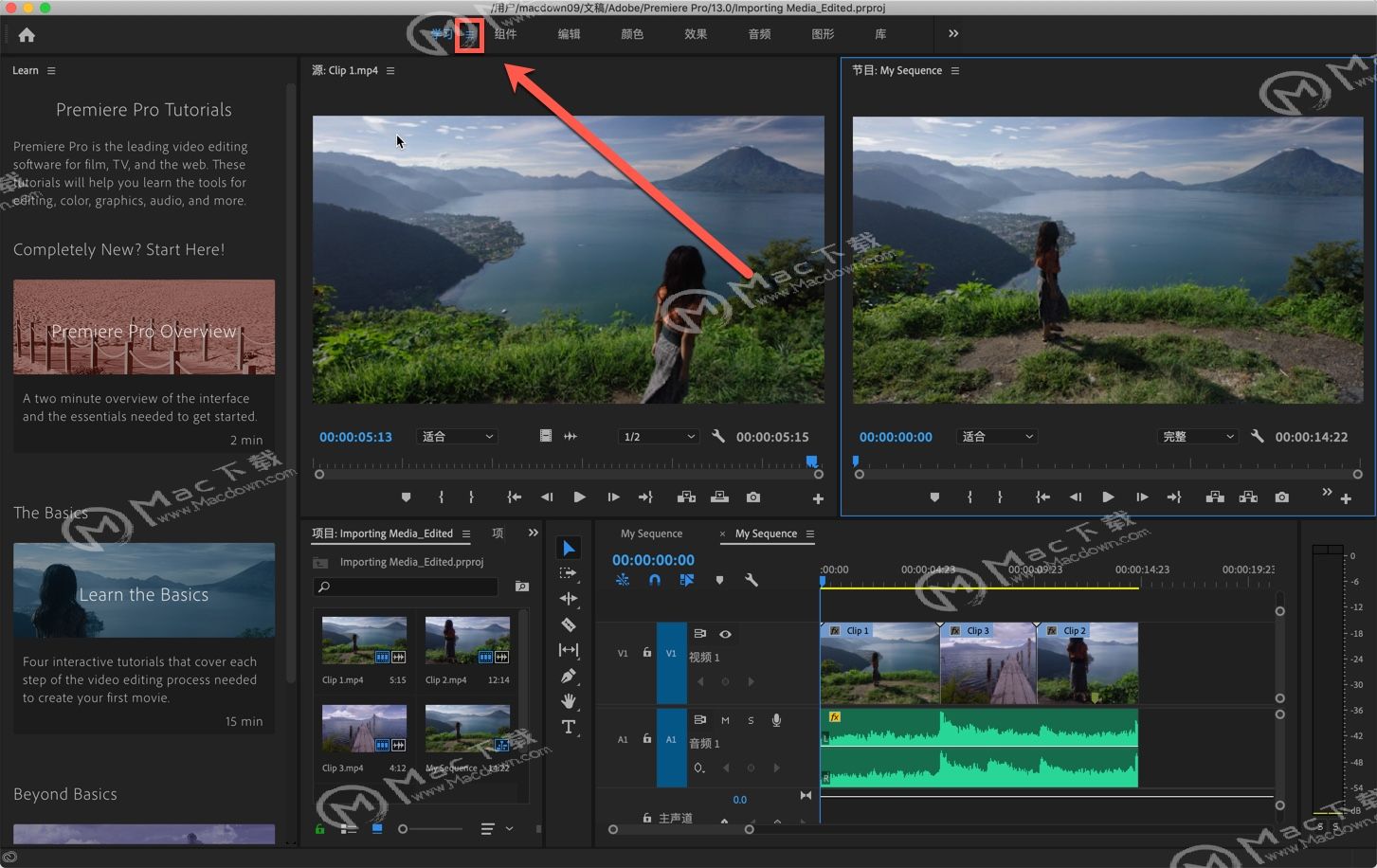Switch to the Hand tool
This screenshot has height=868, width=1377.
[x=569, y=701]
